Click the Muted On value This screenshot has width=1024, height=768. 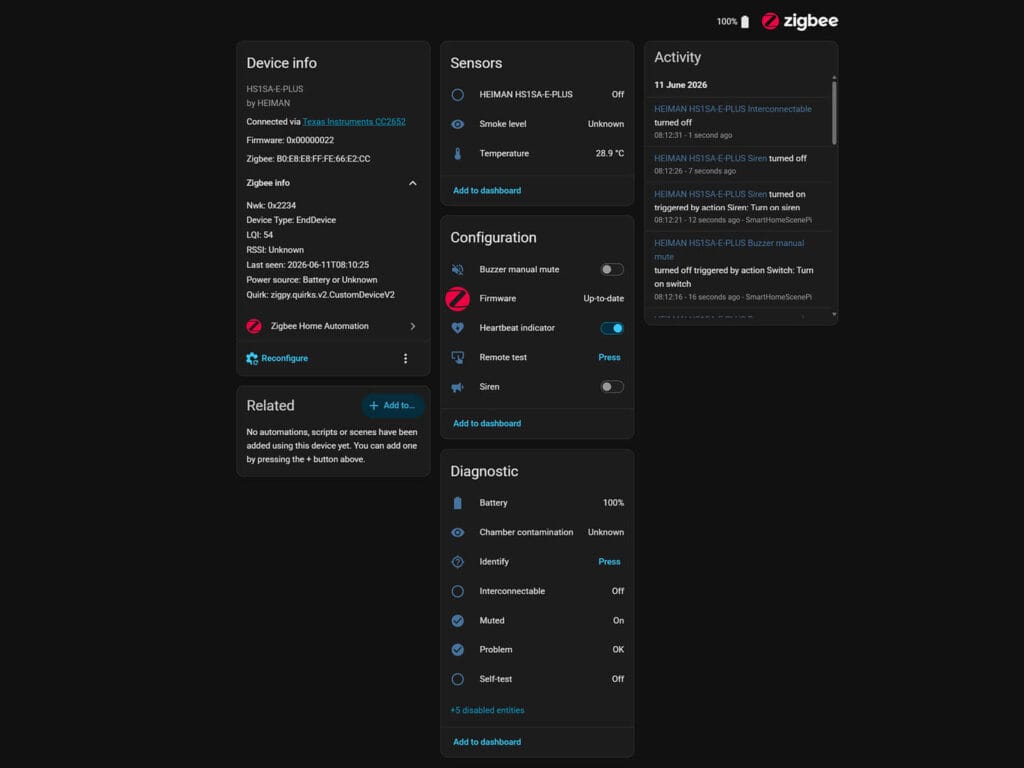click(x=618, y=620)
